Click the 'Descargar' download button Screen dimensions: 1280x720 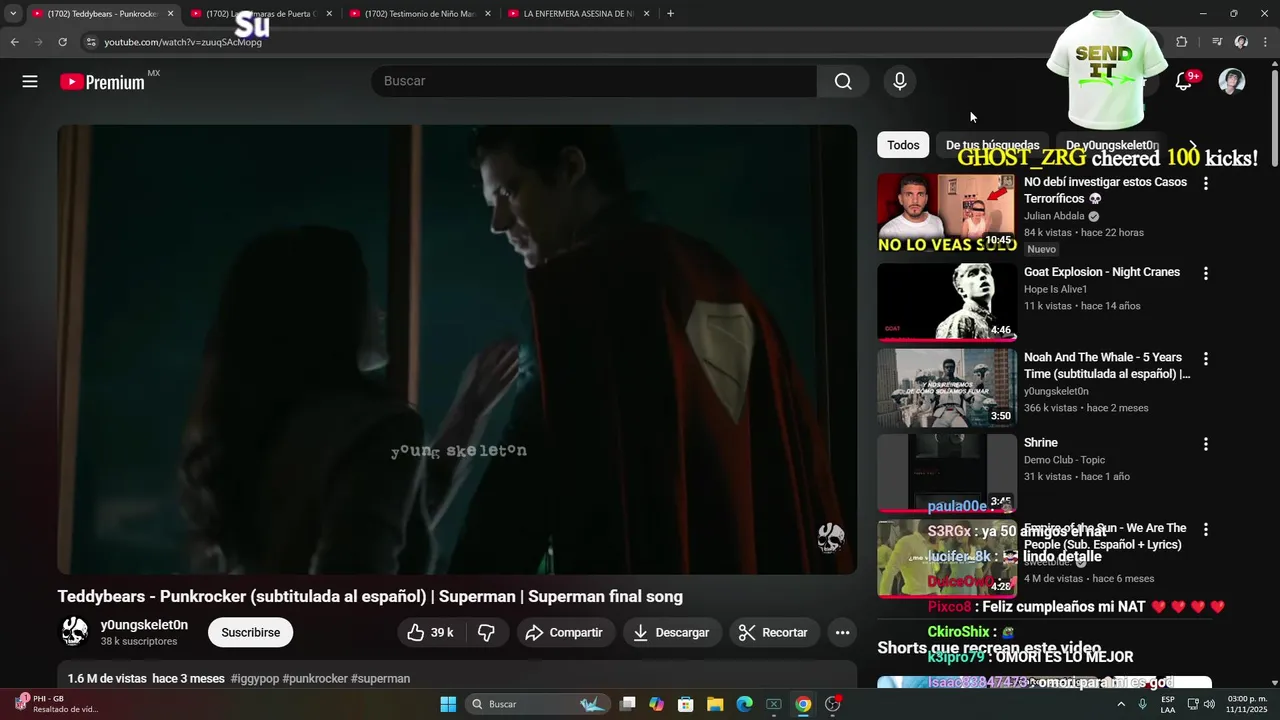672,633
